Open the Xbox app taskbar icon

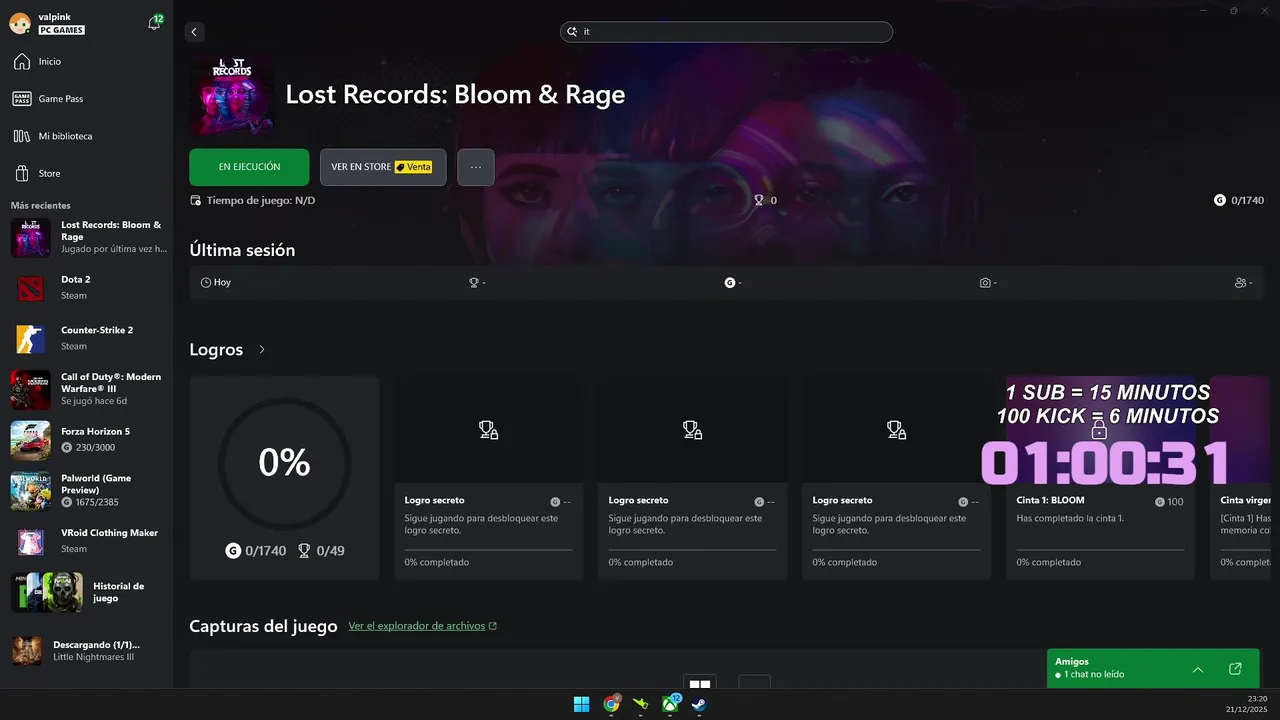click(x=670, y=704)
